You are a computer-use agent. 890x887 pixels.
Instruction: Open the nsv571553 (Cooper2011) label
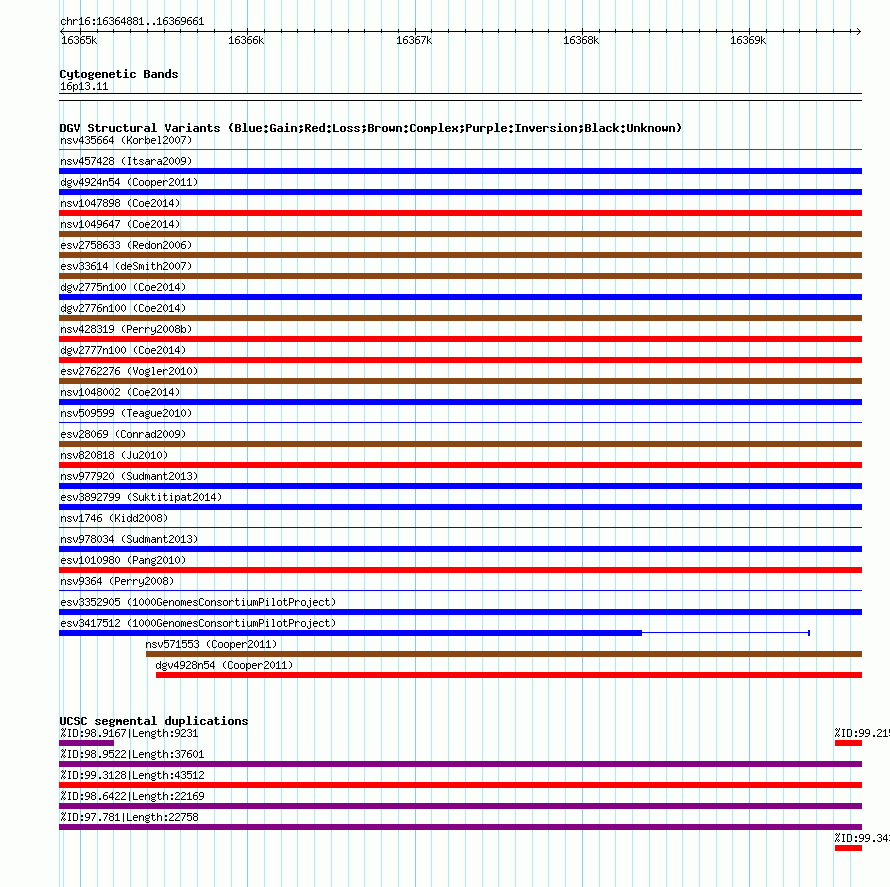(x=211, y=644)
